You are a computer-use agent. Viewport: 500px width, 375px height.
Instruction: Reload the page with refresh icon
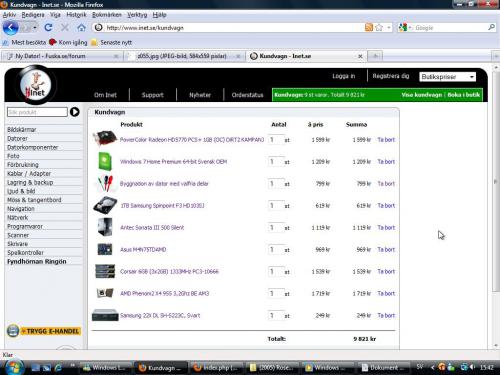tap(48, 28)
